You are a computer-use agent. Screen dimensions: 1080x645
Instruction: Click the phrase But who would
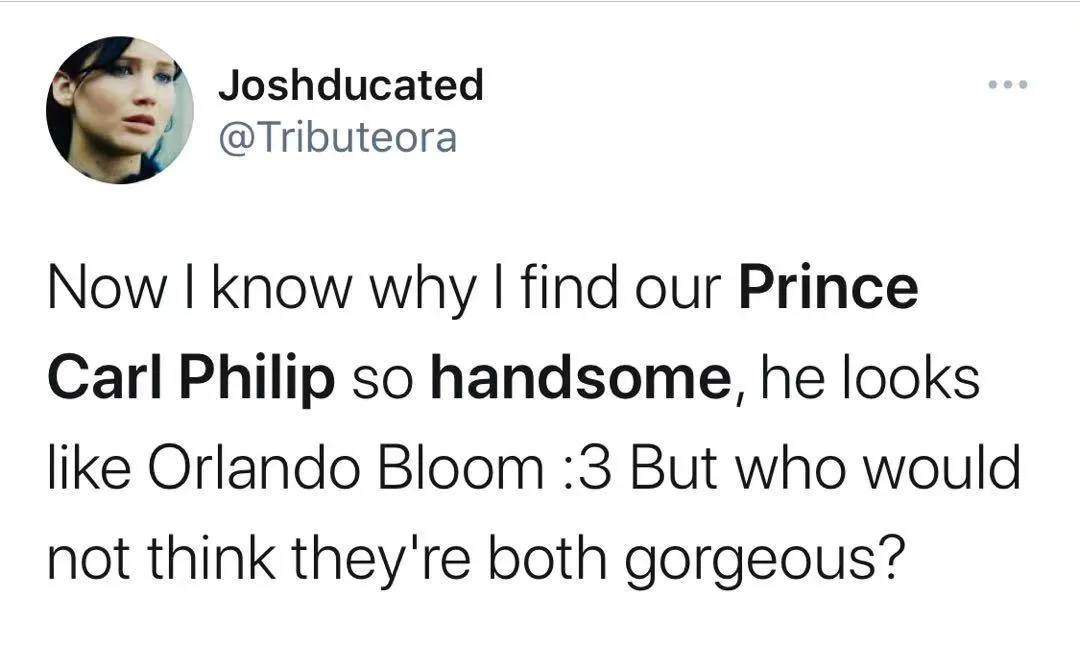[x=824, y=468]
